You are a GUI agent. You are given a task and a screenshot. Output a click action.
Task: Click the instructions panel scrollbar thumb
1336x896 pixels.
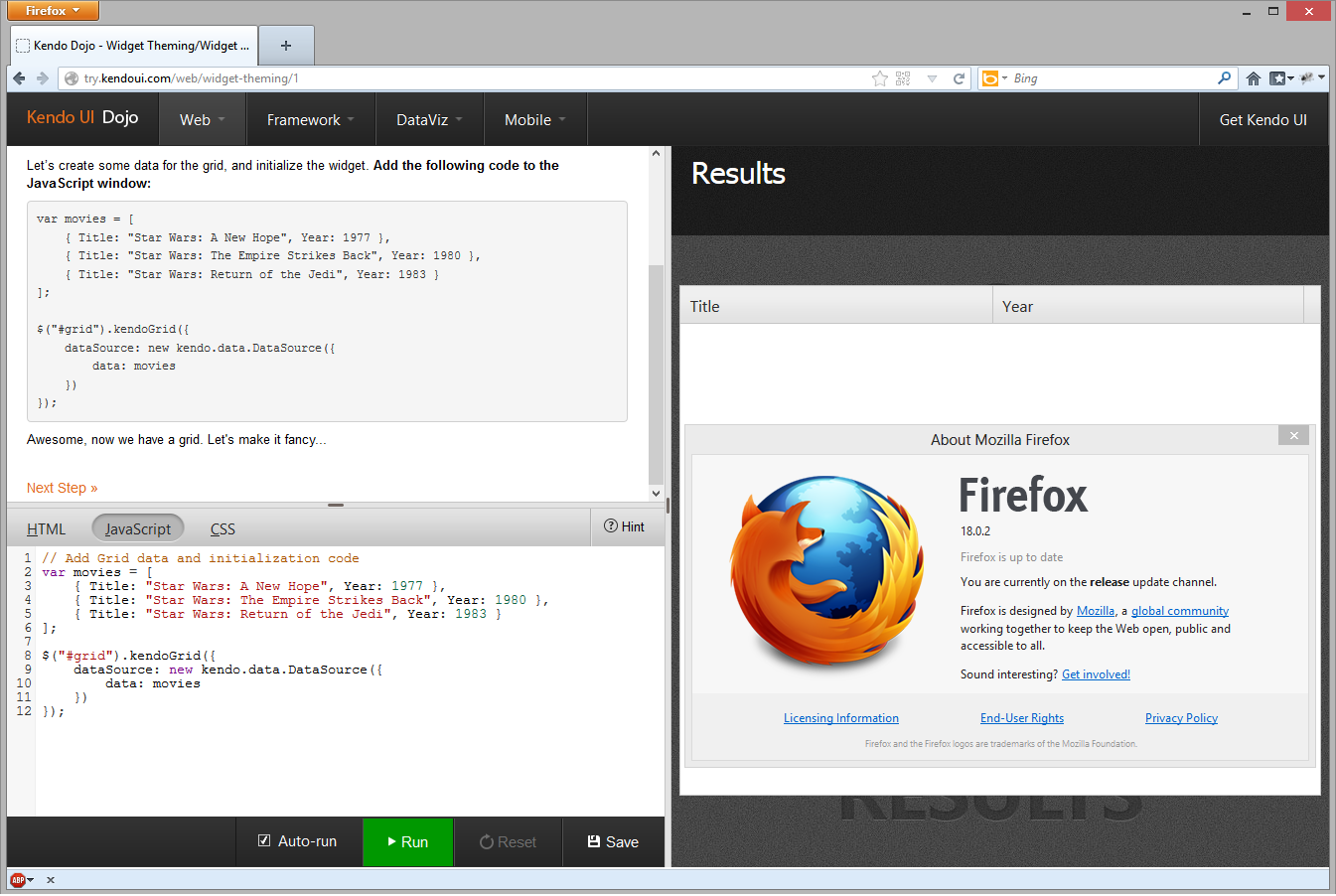(656, 373)
